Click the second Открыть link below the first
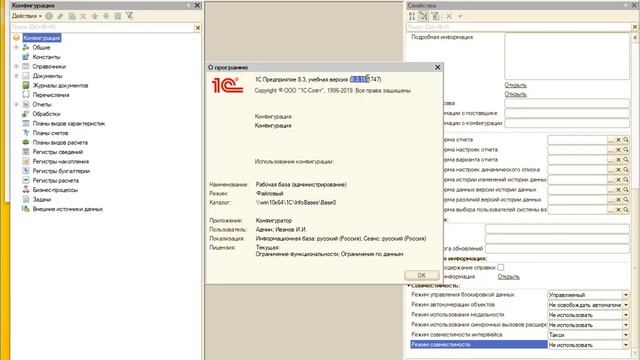This screenshot has width=640, height=360. [516, 94]
